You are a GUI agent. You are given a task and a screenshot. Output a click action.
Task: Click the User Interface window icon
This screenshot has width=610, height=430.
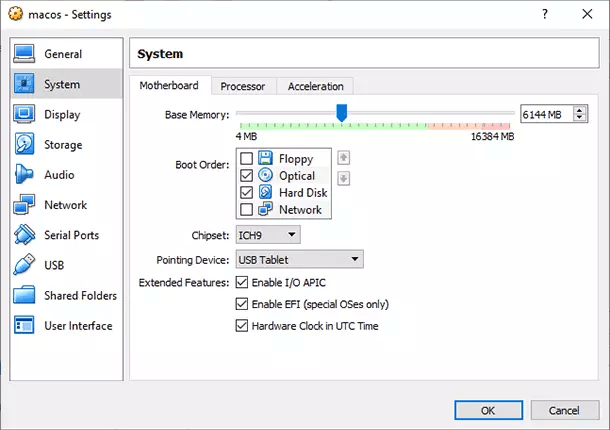point(24,325)
